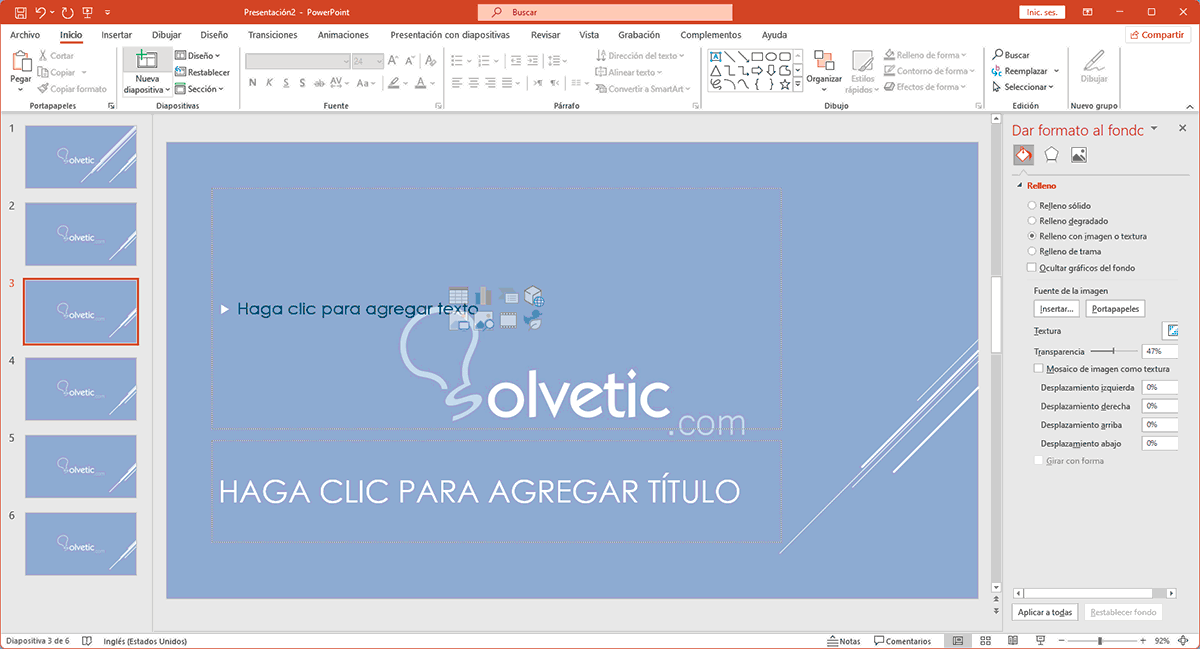
Task: Start presentation from beginning in quick access toolbar
Action: [88, 13]
